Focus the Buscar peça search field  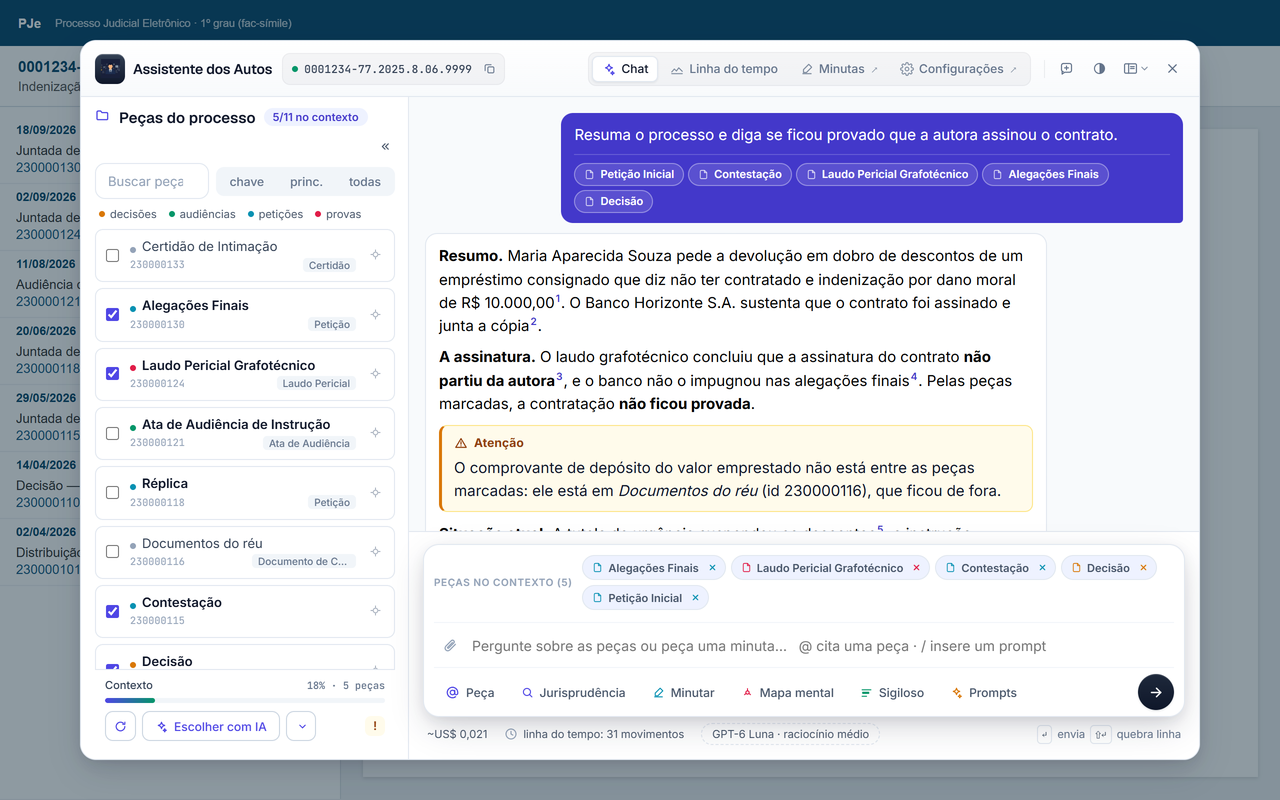point(152,181)
